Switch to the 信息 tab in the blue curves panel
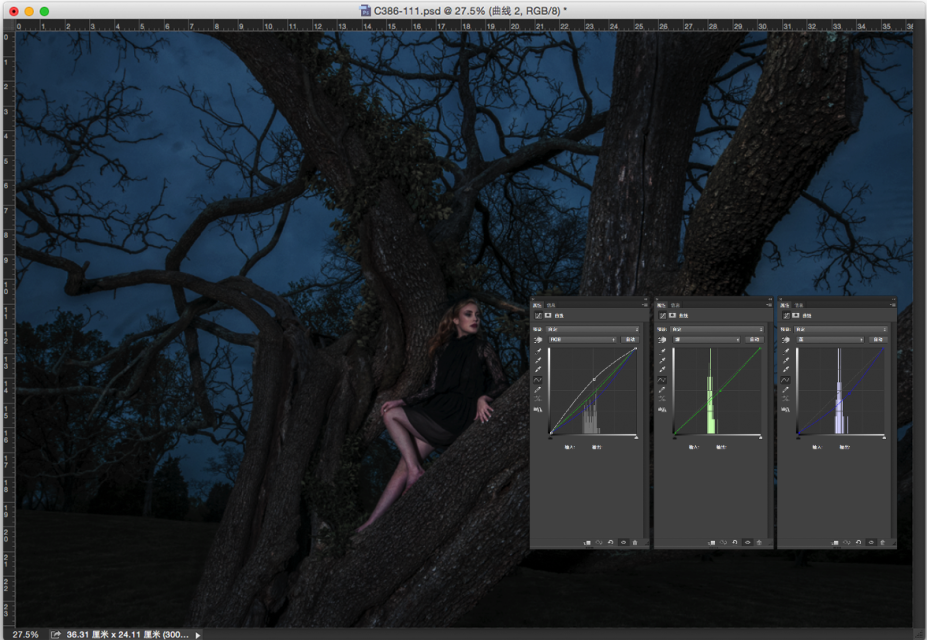This screenshot has width=927, height=640. [x=799, y=305]
